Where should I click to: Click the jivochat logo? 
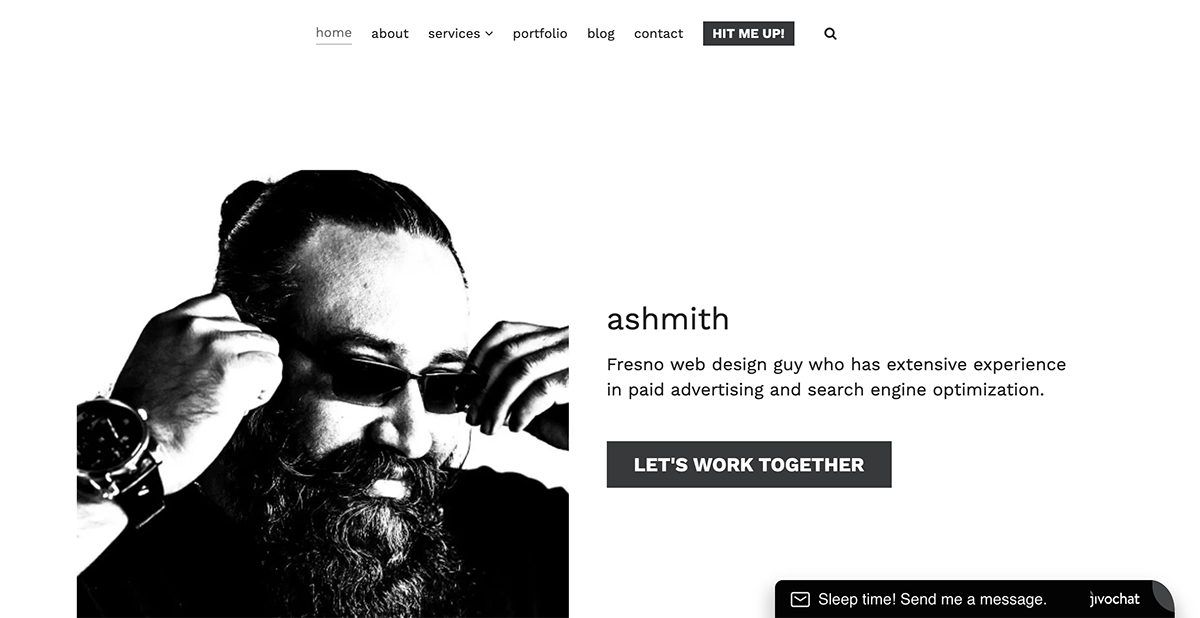coord(1115,599)
